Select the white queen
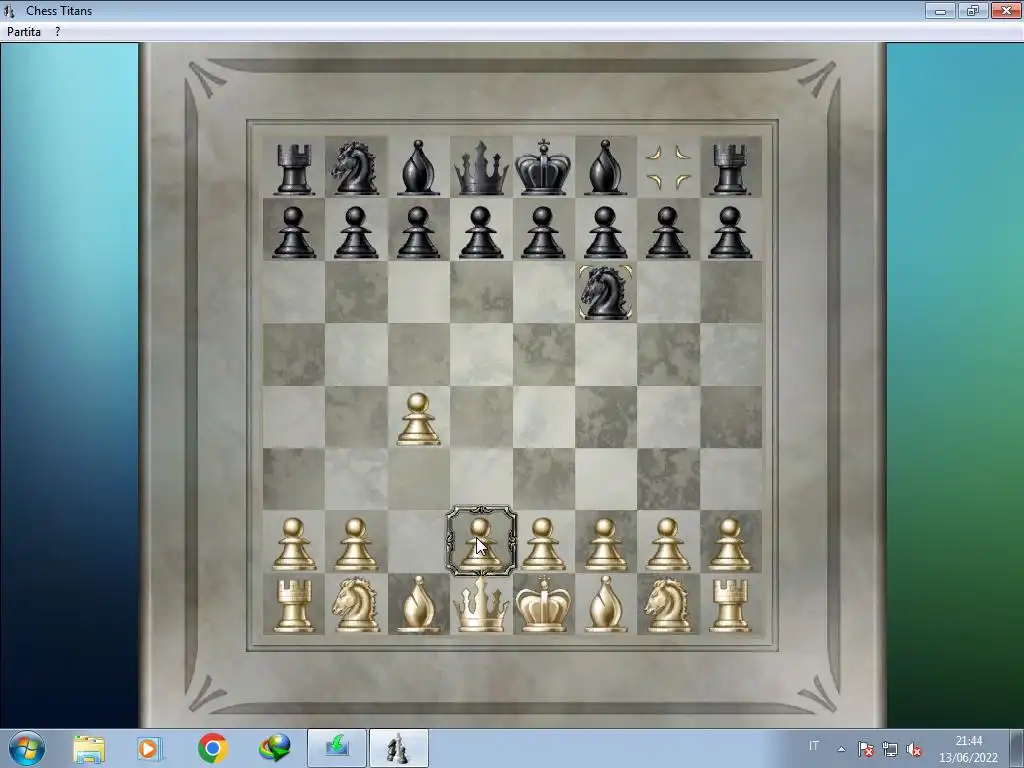 [481, 605]
